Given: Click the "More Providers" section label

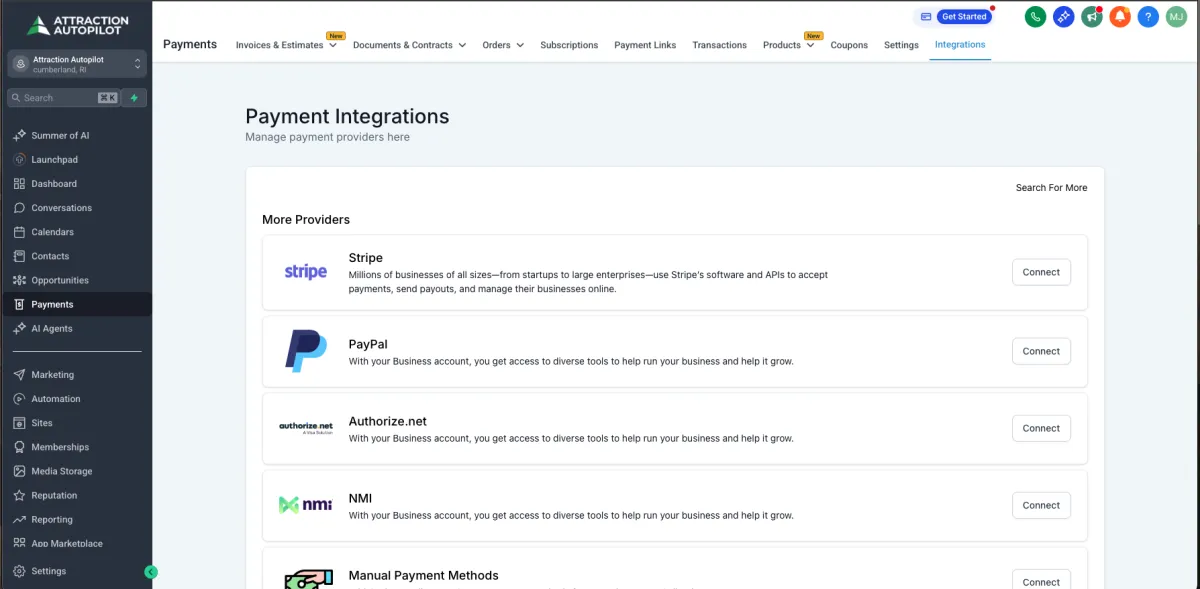Looking at the screenshot, I should click(x=306, y=220).
